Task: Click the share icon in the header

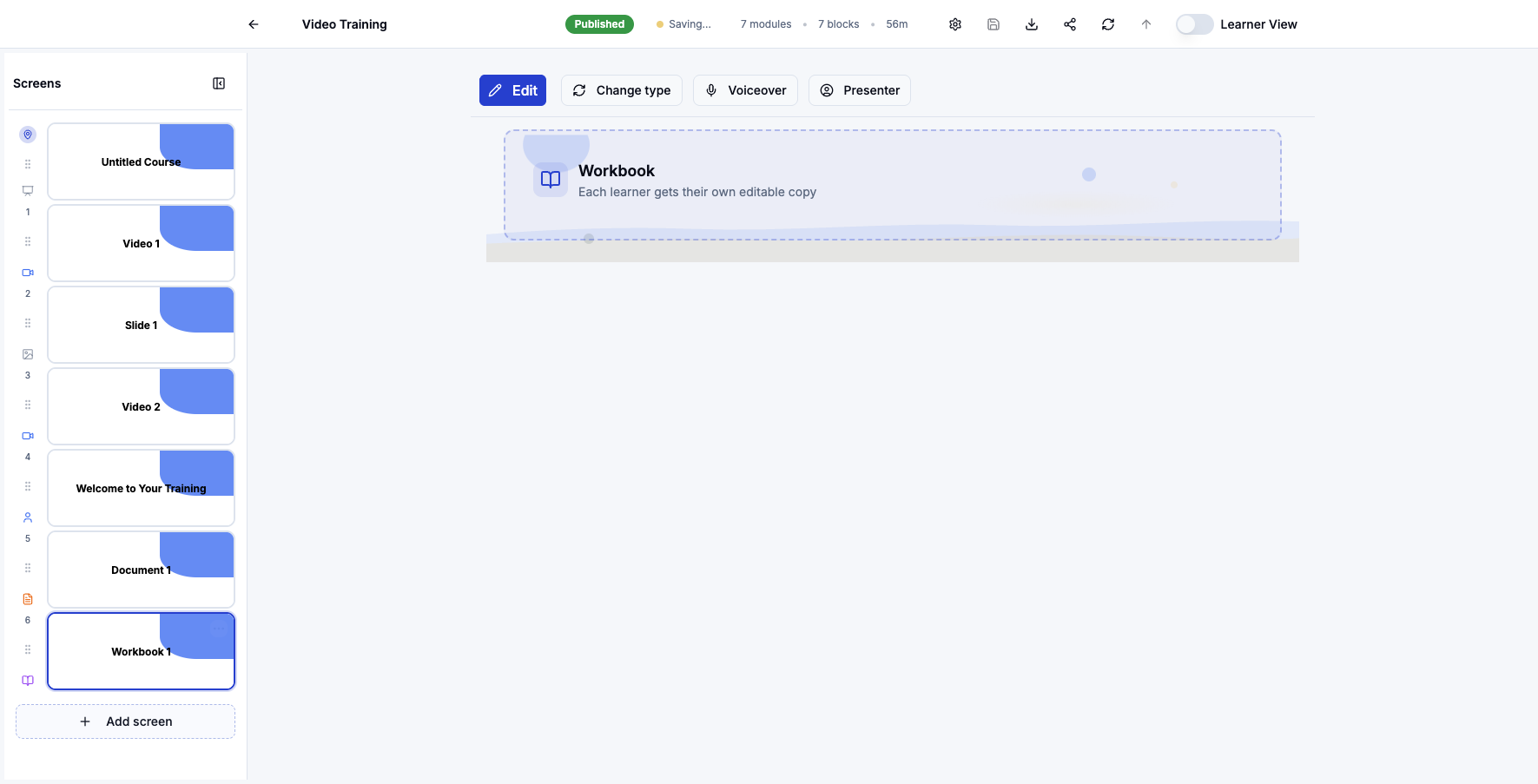Action: (x=1069, y=23)
